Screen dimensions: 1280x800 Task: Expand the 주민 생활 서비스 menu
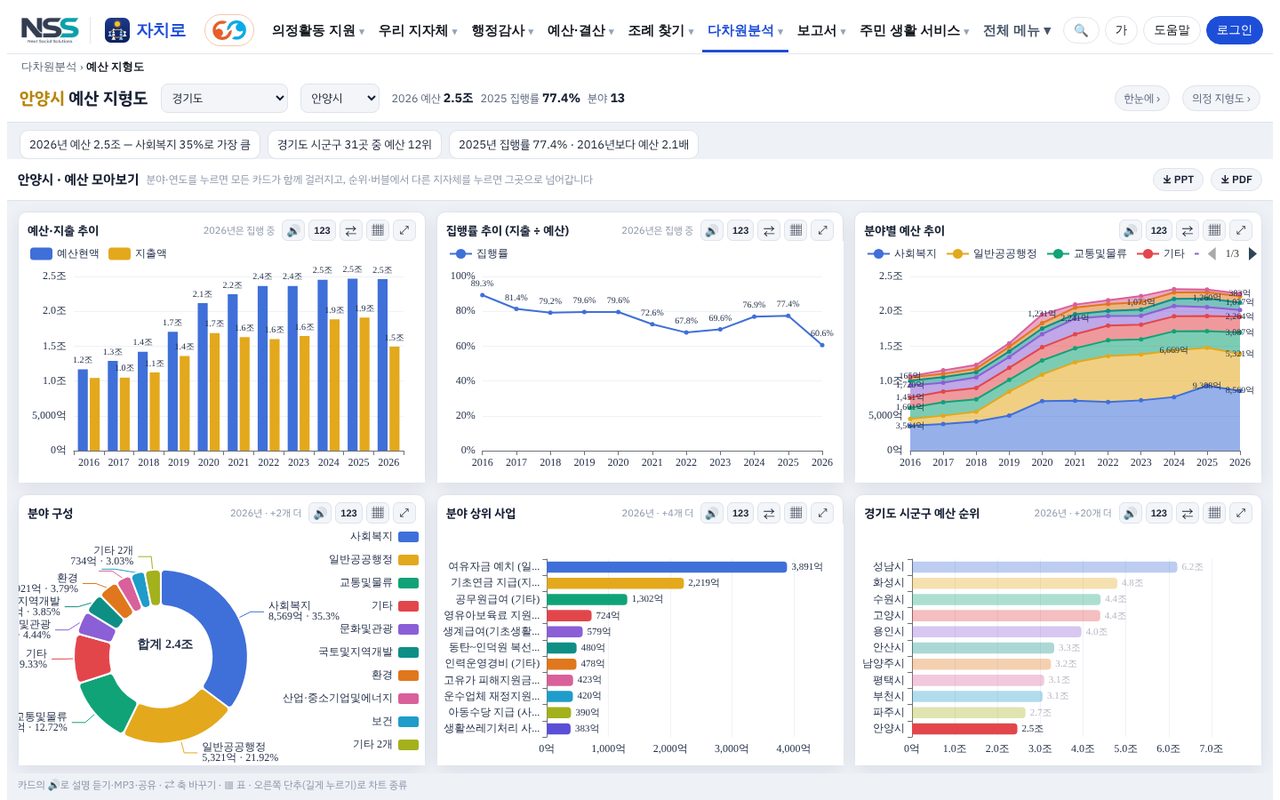914,30
